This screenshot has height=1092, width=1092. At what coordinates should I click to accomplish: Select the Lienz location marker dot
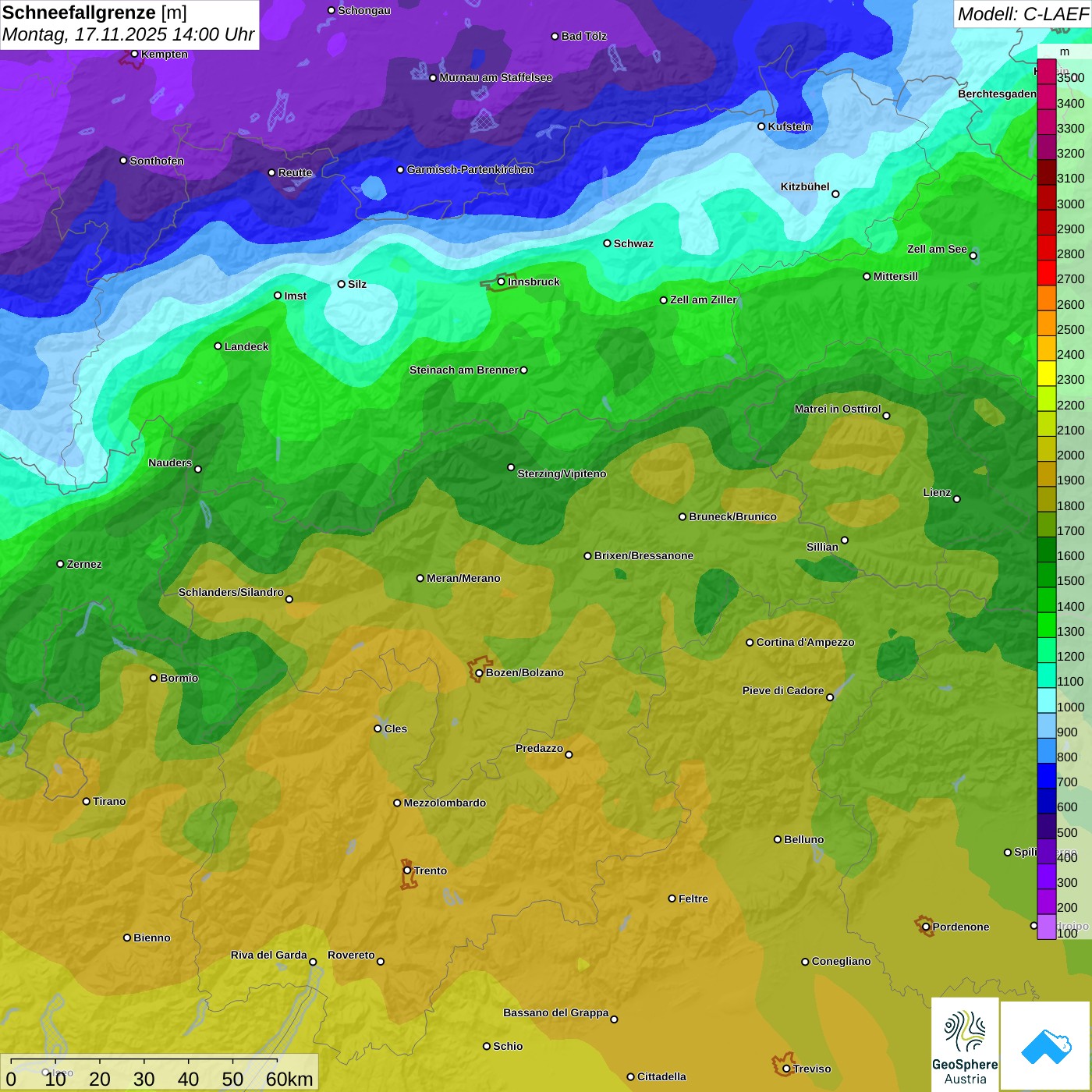point(957,499)
